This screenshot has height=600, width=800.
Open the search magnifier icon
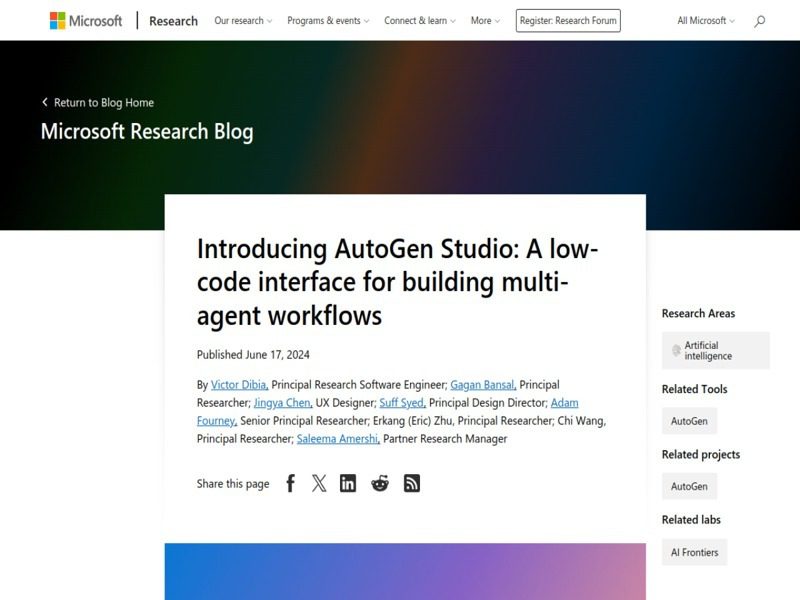pos(759,21)
